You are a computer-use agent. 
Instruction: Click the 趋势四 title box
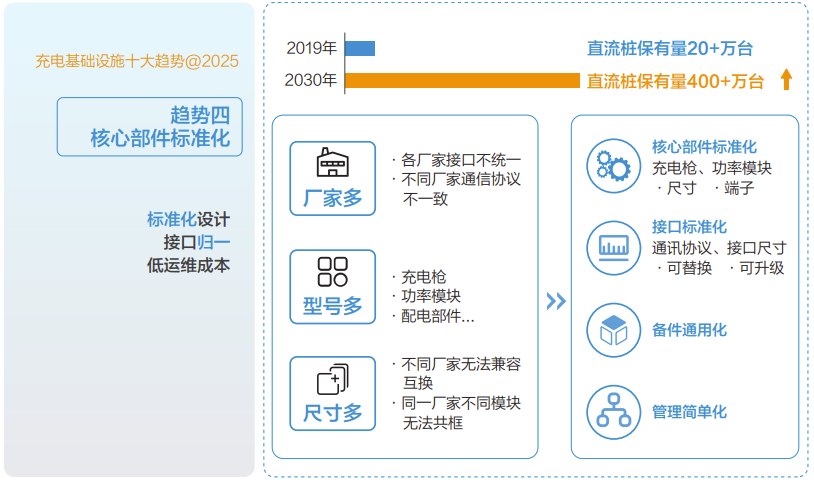click(x=150, y=127)
